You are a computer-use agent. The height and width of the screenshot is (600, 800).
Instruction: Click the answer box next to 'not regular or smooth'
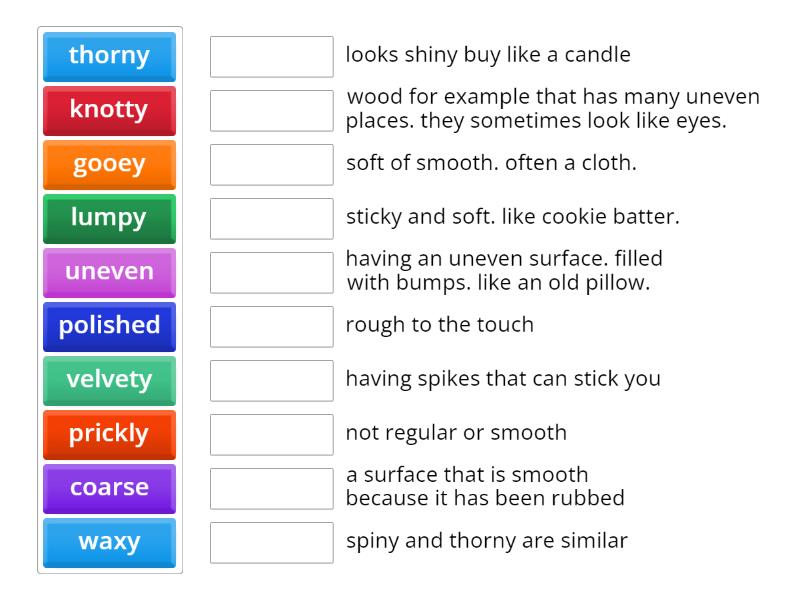point(272,434)
